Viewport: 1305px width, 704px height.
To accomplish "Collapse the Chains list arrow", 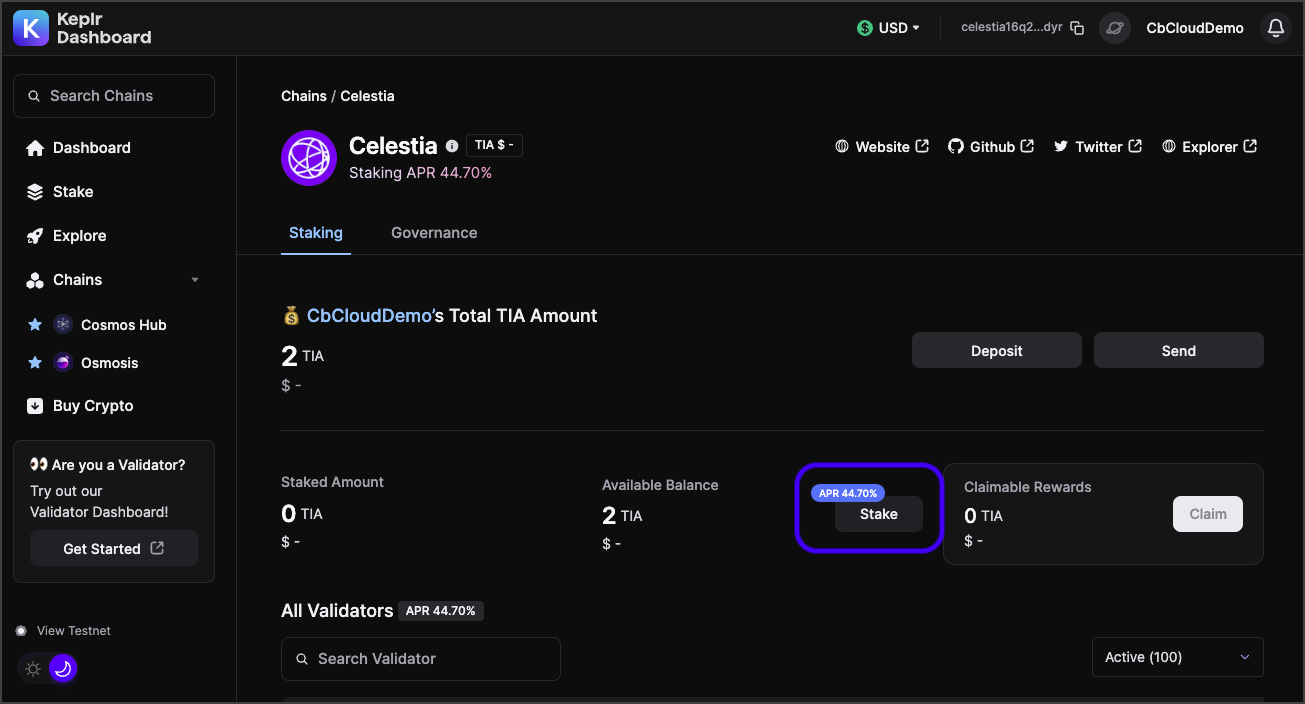I will (x=195, y=280).
